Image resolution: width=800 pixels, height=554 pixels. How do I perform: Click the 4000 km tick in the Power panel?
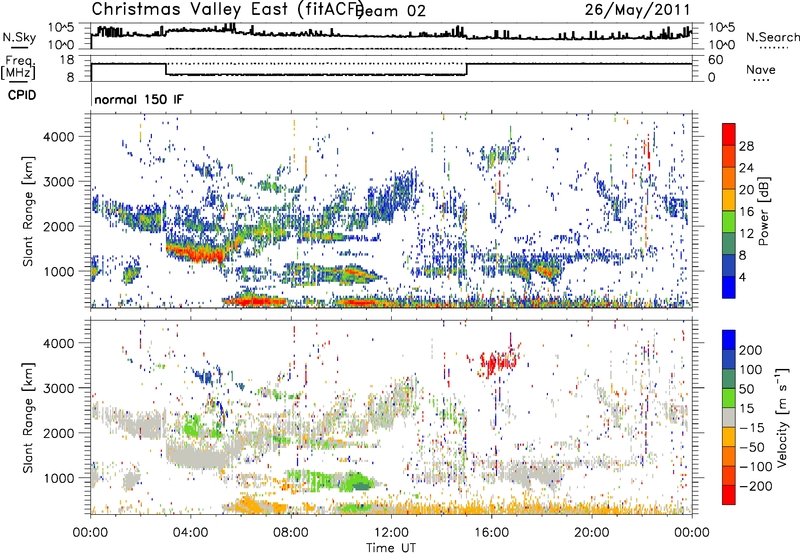click(58, 137)
